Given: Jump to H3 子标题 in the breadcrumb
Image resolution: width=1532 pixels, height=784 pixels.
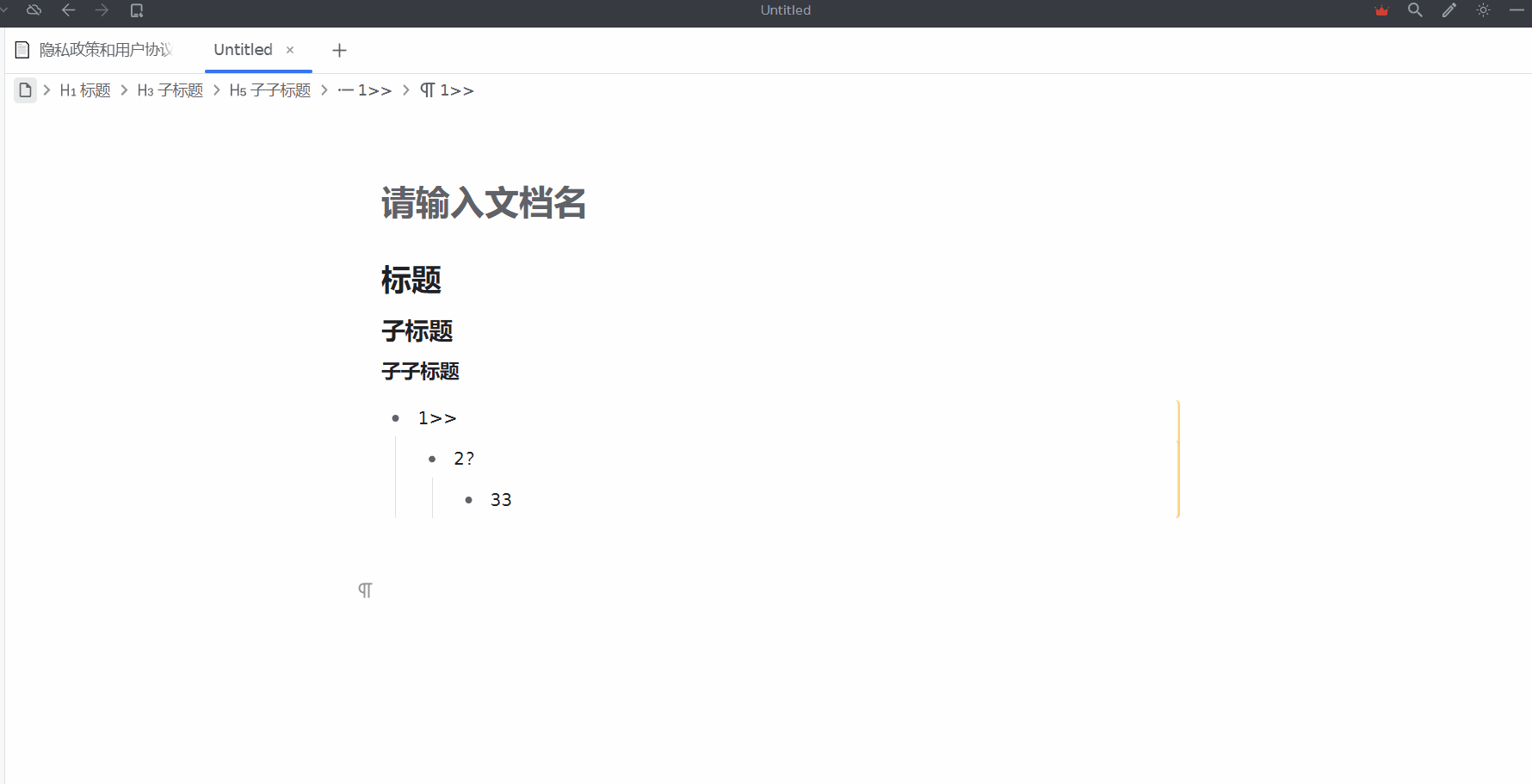Looking at the screenshot, I should 170,90.
